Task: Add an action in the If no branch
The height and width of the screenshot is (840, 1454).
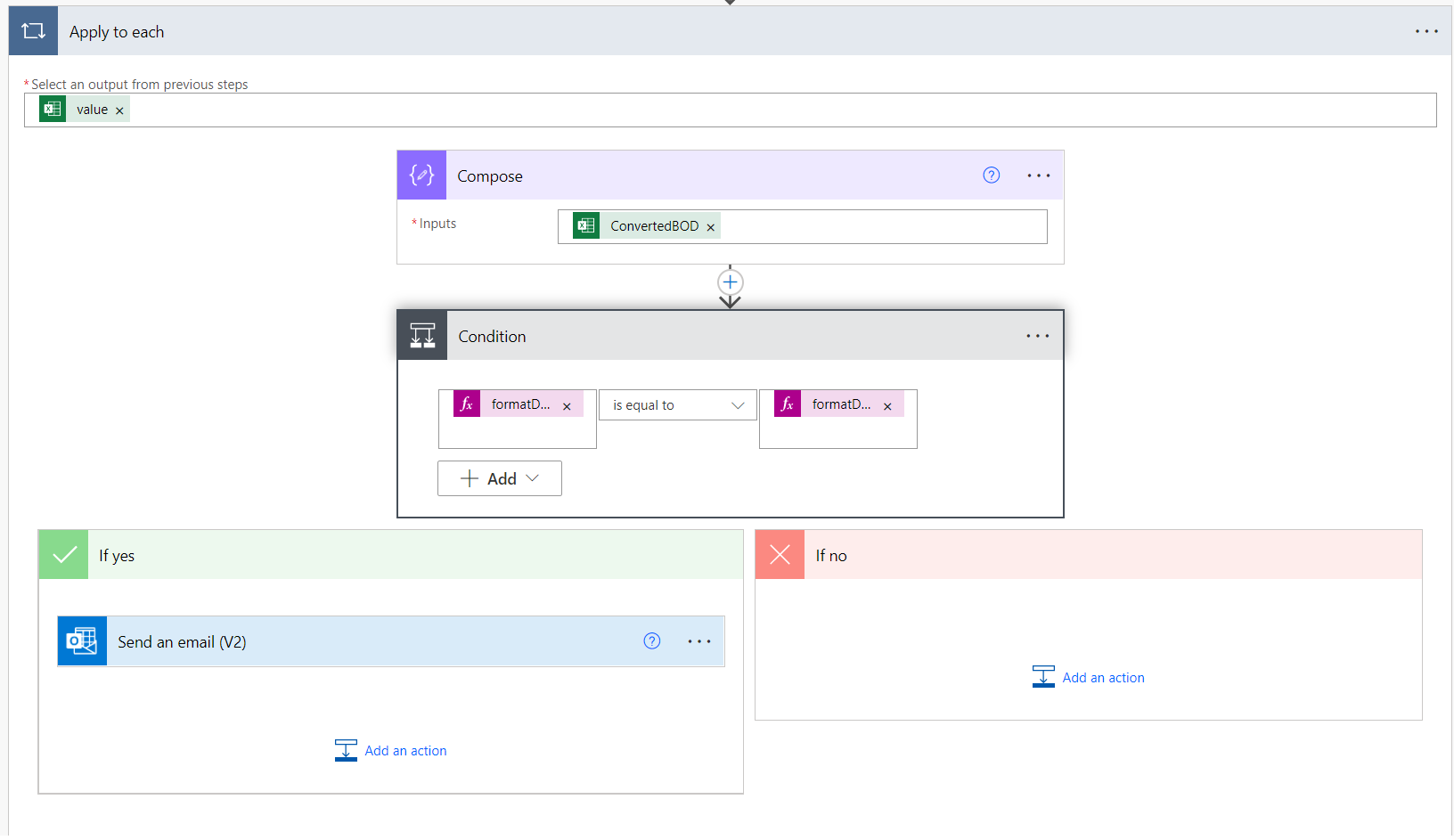Action: (x=1089, y=678)
